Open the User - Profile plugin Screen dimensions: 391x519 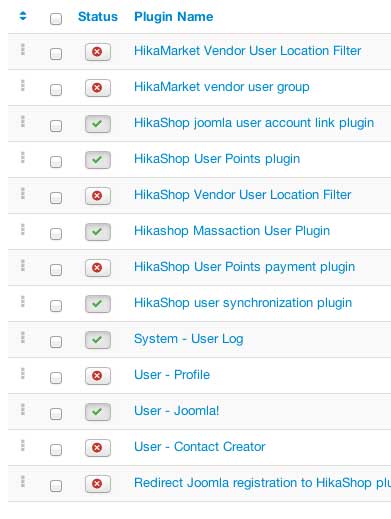point(172,375)
